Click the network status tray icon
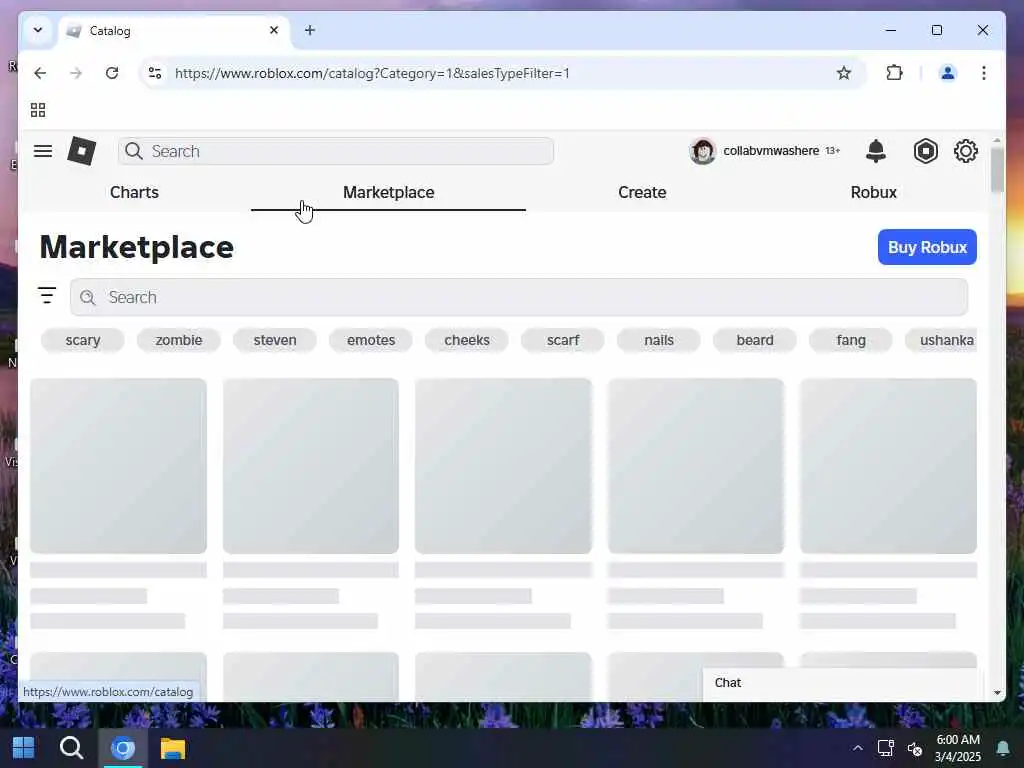 pyautogui.click(x=886, y=748)
